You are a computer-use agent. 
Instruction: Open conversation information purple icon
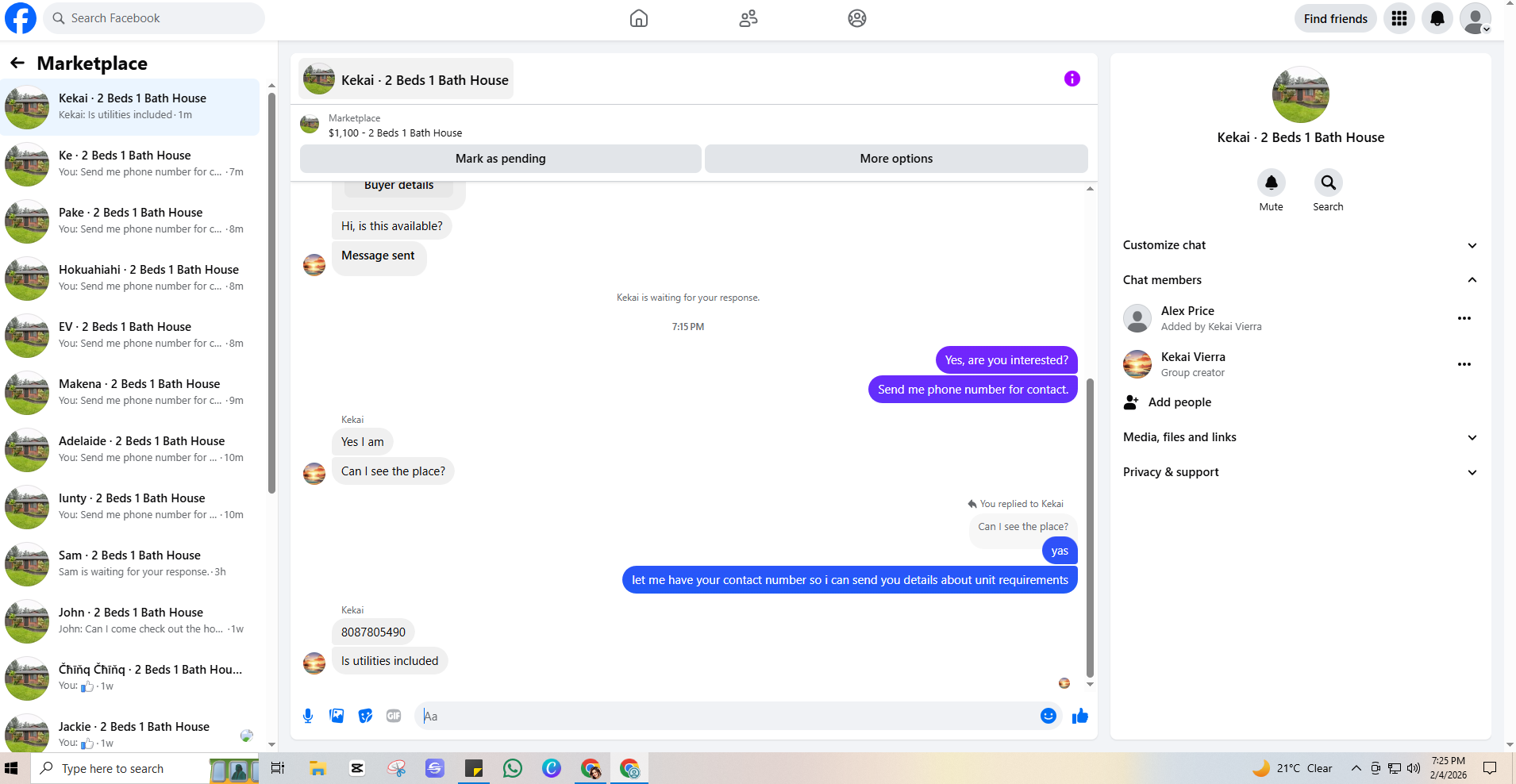[1072, 79]
